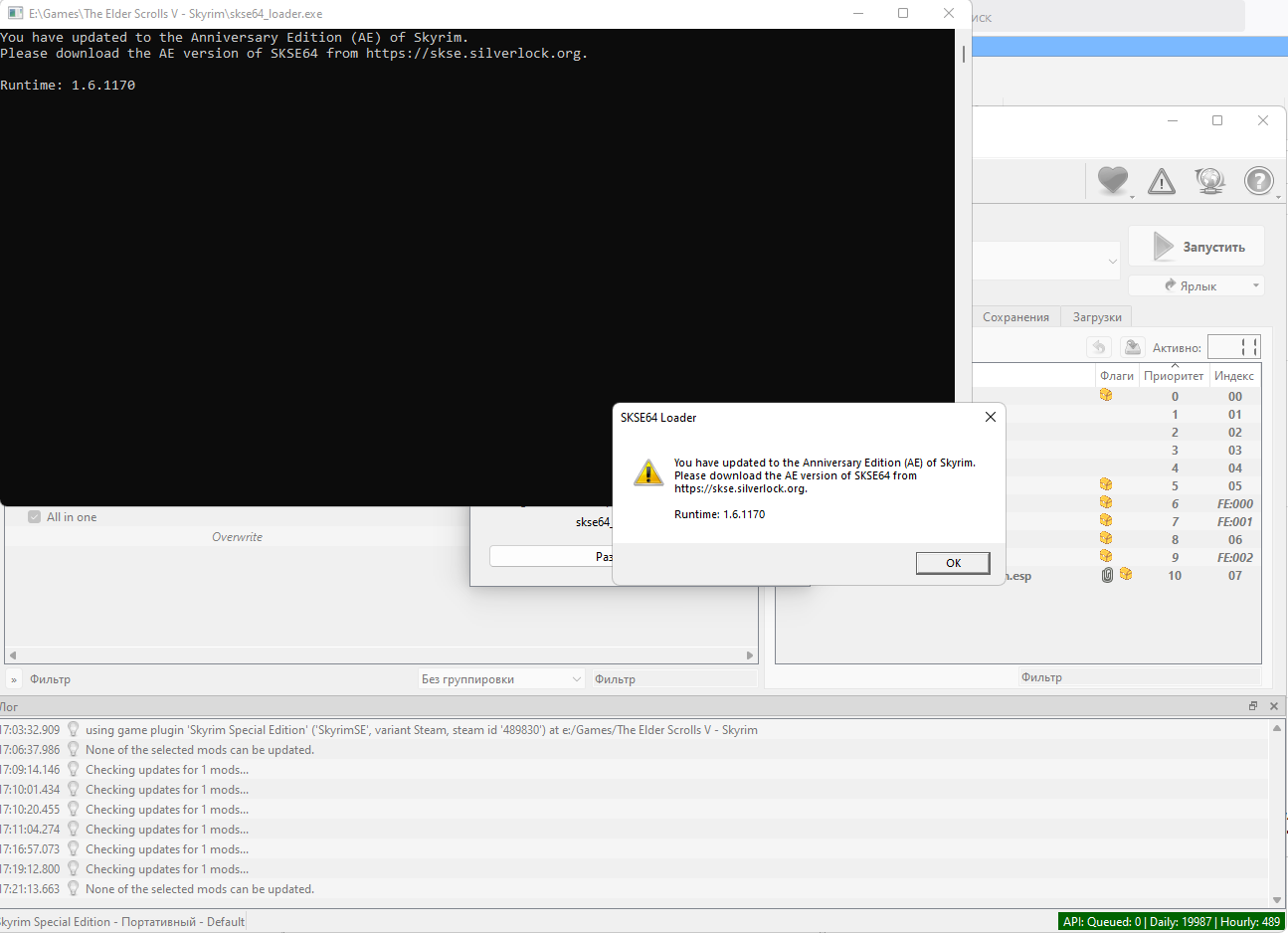Click the warning icon in SKSE64 Loader dialog
The width and height of the screenshot is (1288, 933).
pyautogui.click(x=648, y=472)
